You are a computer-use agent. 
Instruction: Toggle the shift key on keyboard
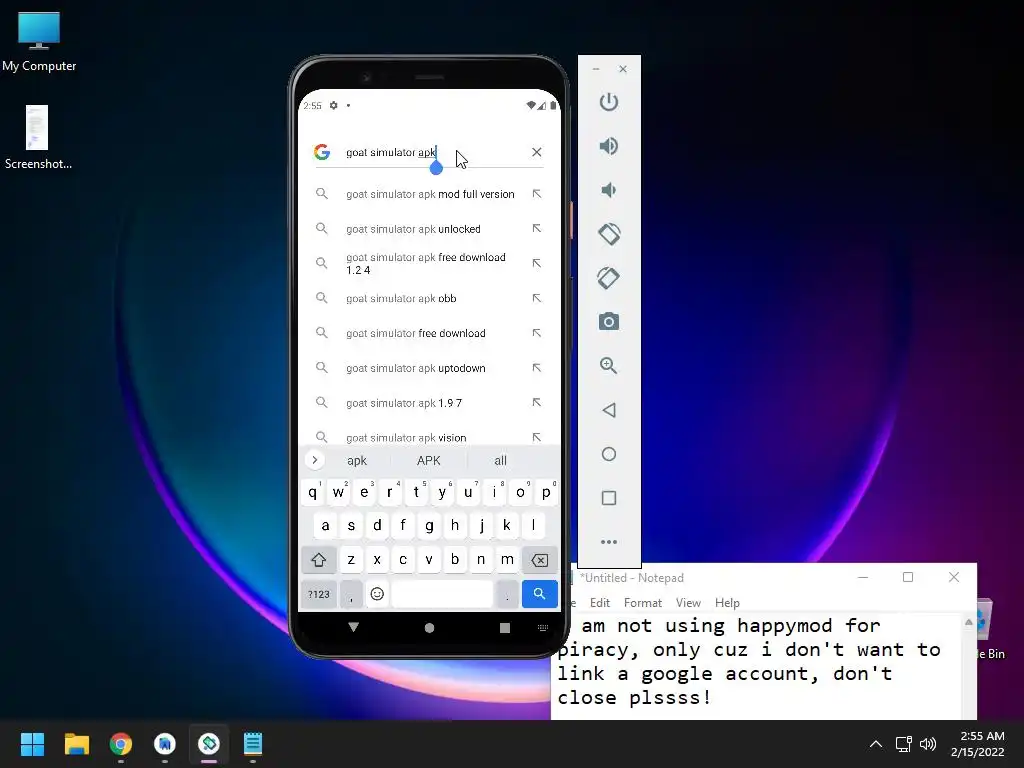(x=319, y=560)
